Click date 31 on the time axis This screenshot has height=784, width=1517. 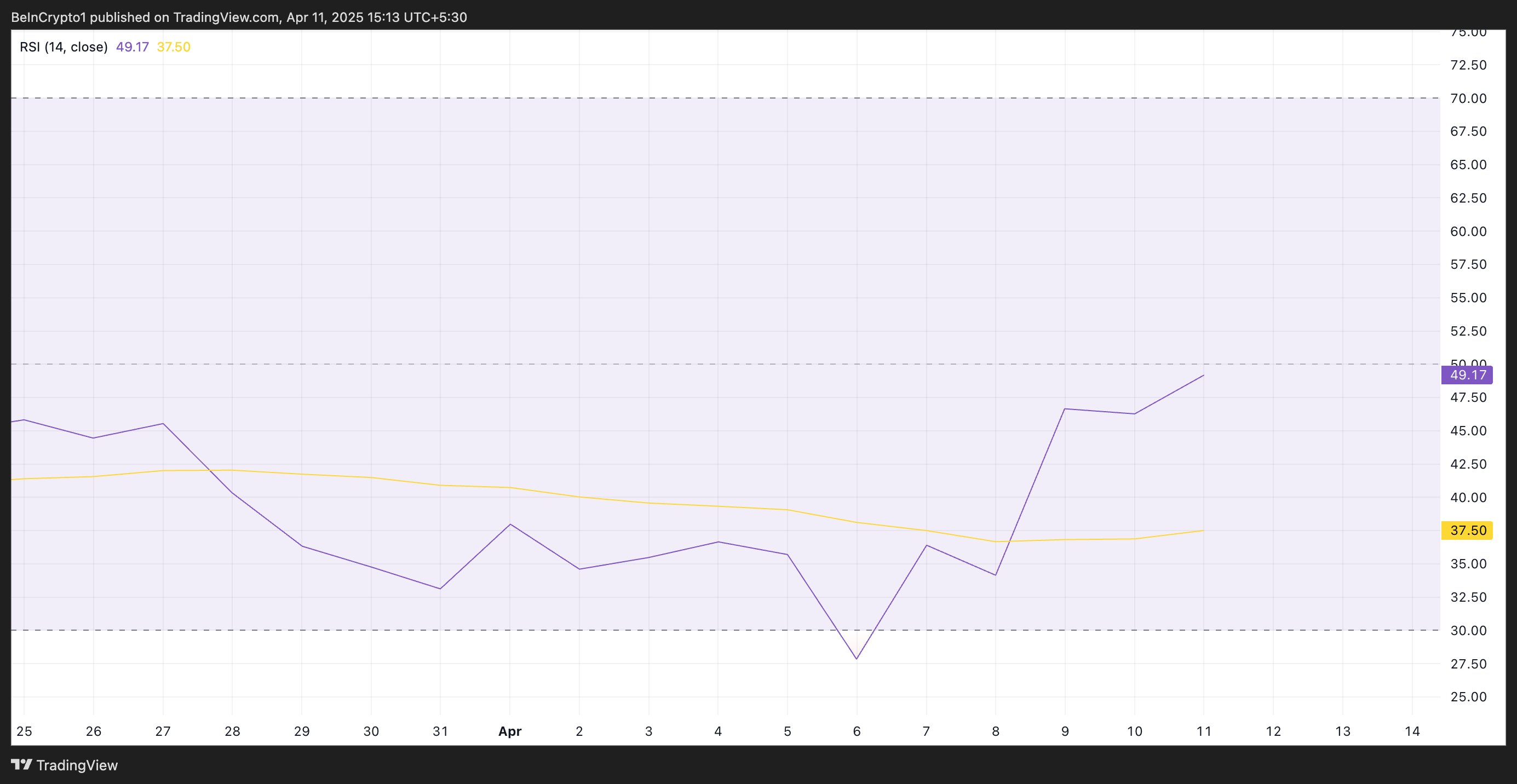tap(440, 731)
